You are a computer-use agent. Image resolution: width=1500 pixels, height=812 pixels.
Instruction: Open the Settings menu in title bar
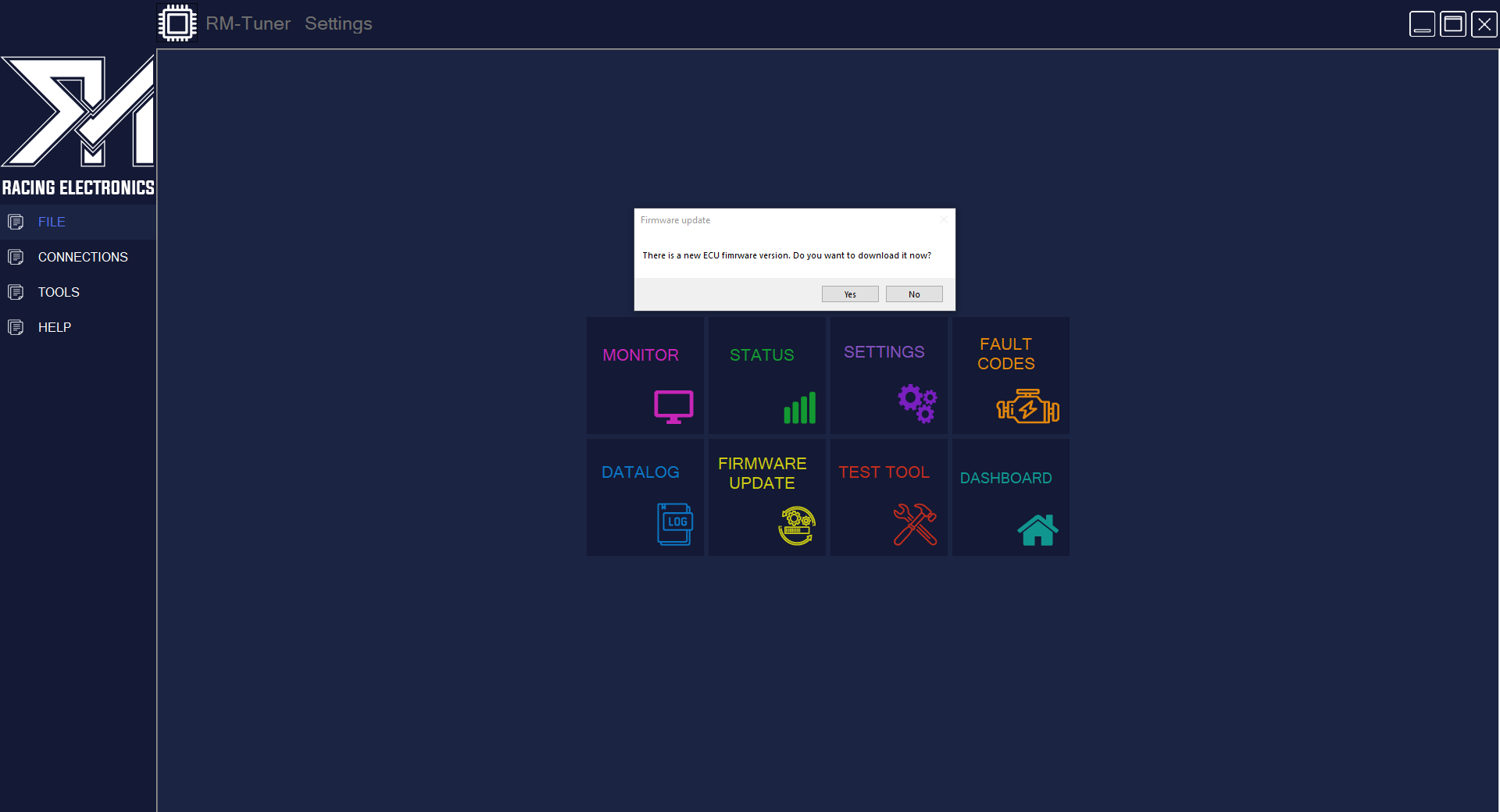click(x=337, y=23)
